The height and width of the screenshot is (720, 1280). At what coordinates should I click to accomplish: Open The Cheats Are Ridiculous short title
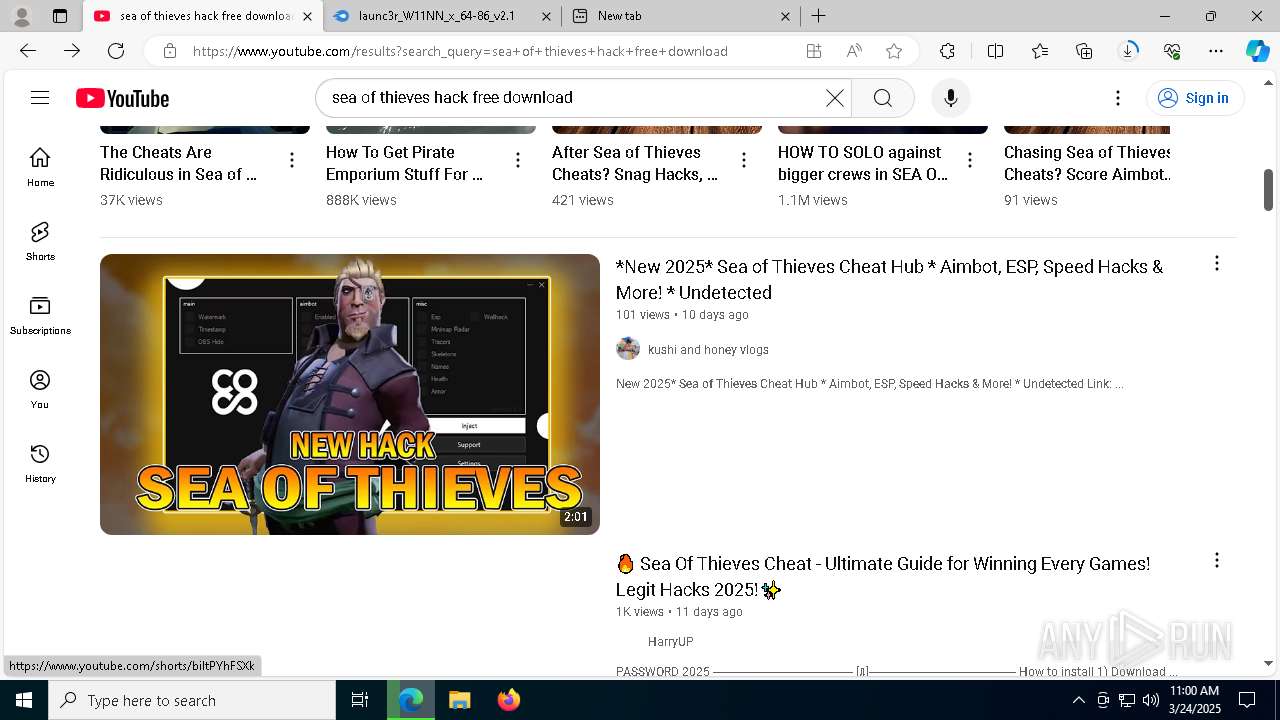point(178,163)
